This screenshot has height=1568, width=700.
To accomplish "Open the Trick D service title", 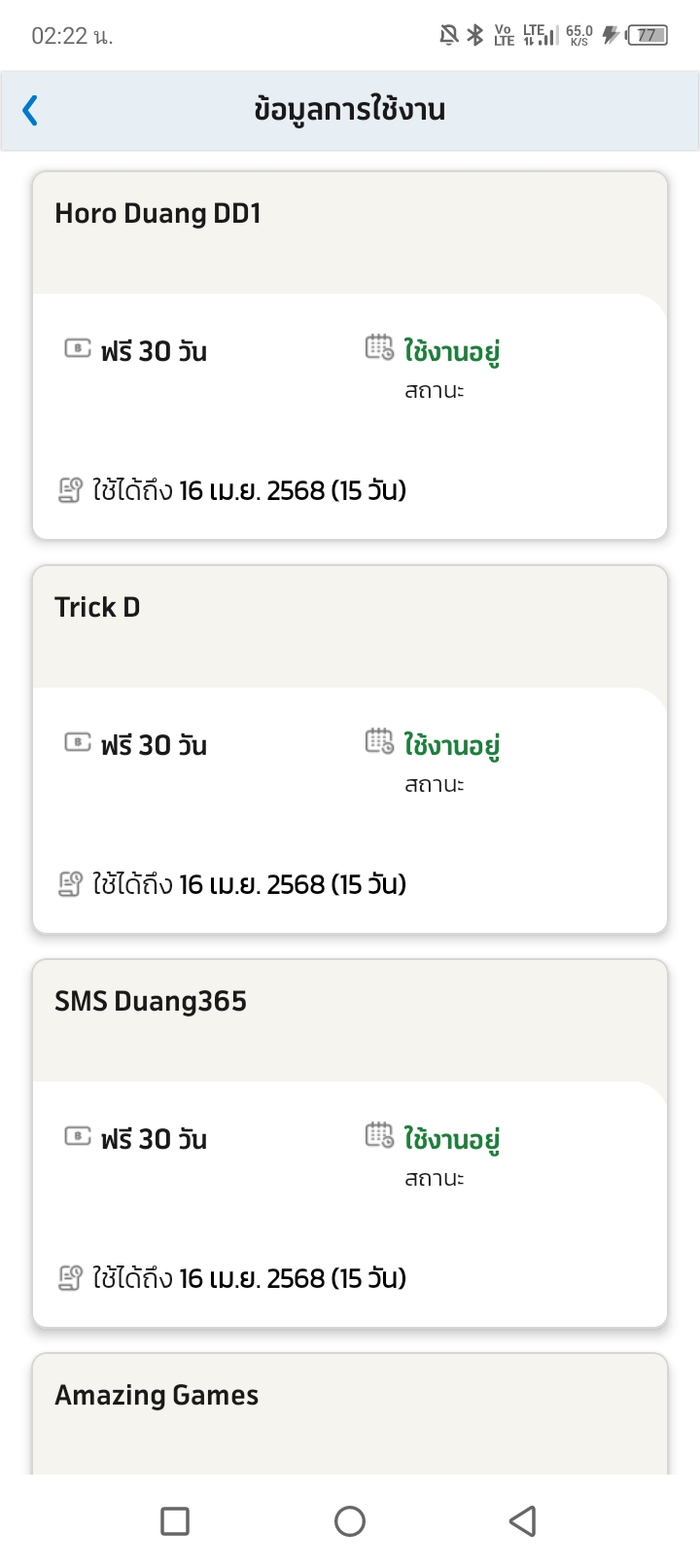I will click(x=97, y=608).
